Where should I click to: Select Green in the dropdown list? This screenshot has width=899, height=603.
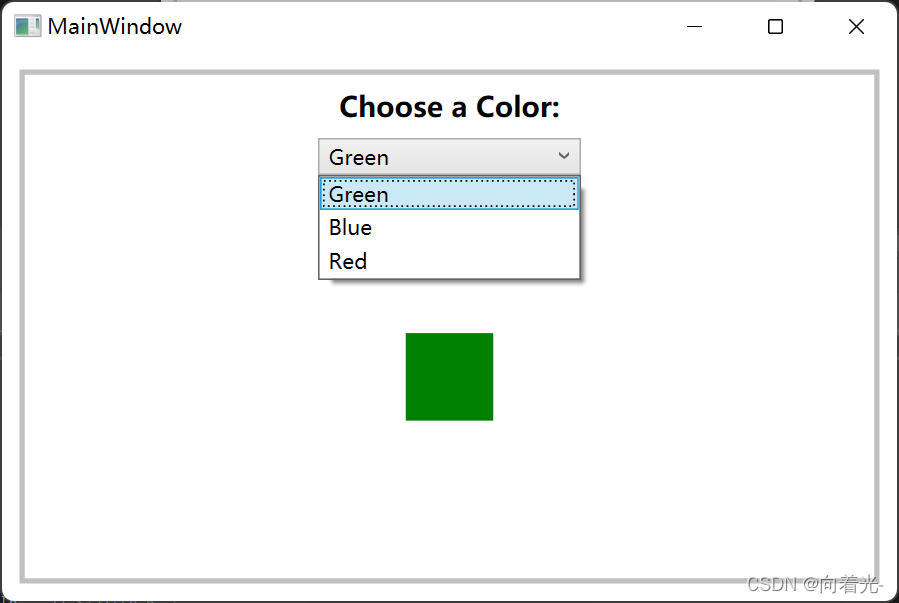pyautogui.click(x=449, y=194)
